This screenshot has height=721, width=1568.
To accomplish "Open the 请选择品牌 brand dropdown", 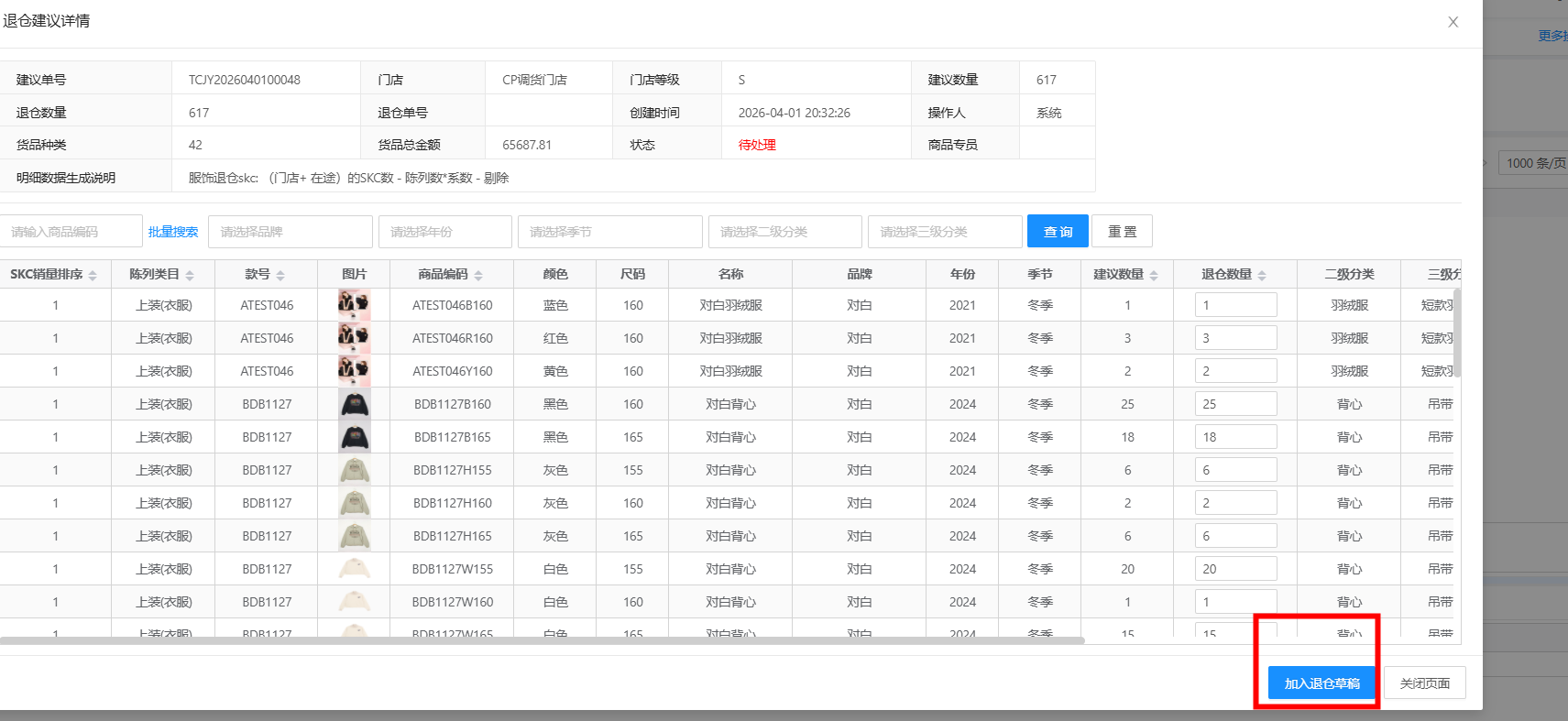I will pos(290,232).
